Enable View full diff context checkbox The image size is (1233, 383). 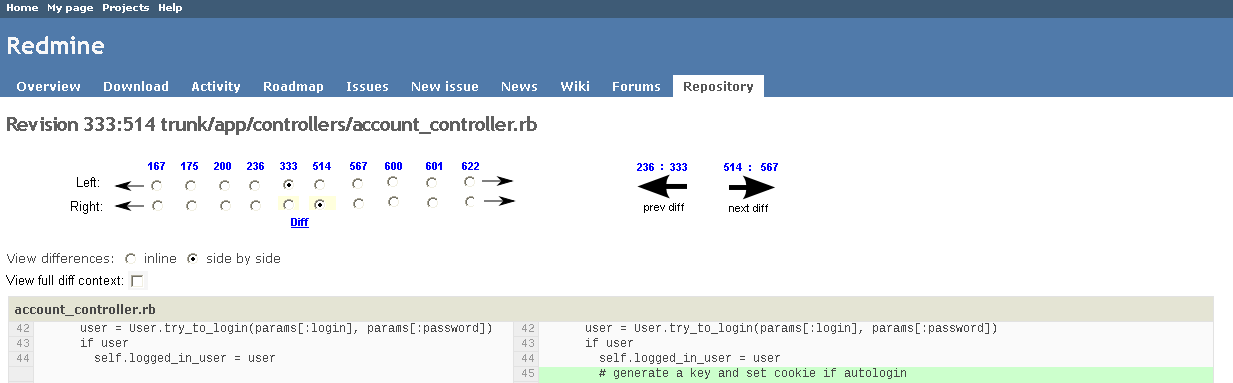(138, 281)
